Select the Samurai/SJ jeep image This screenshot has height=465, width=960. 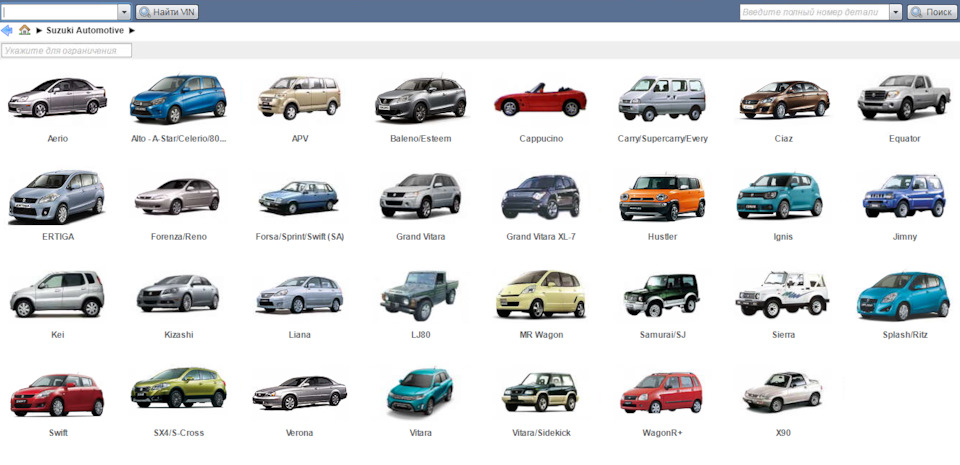661,295
